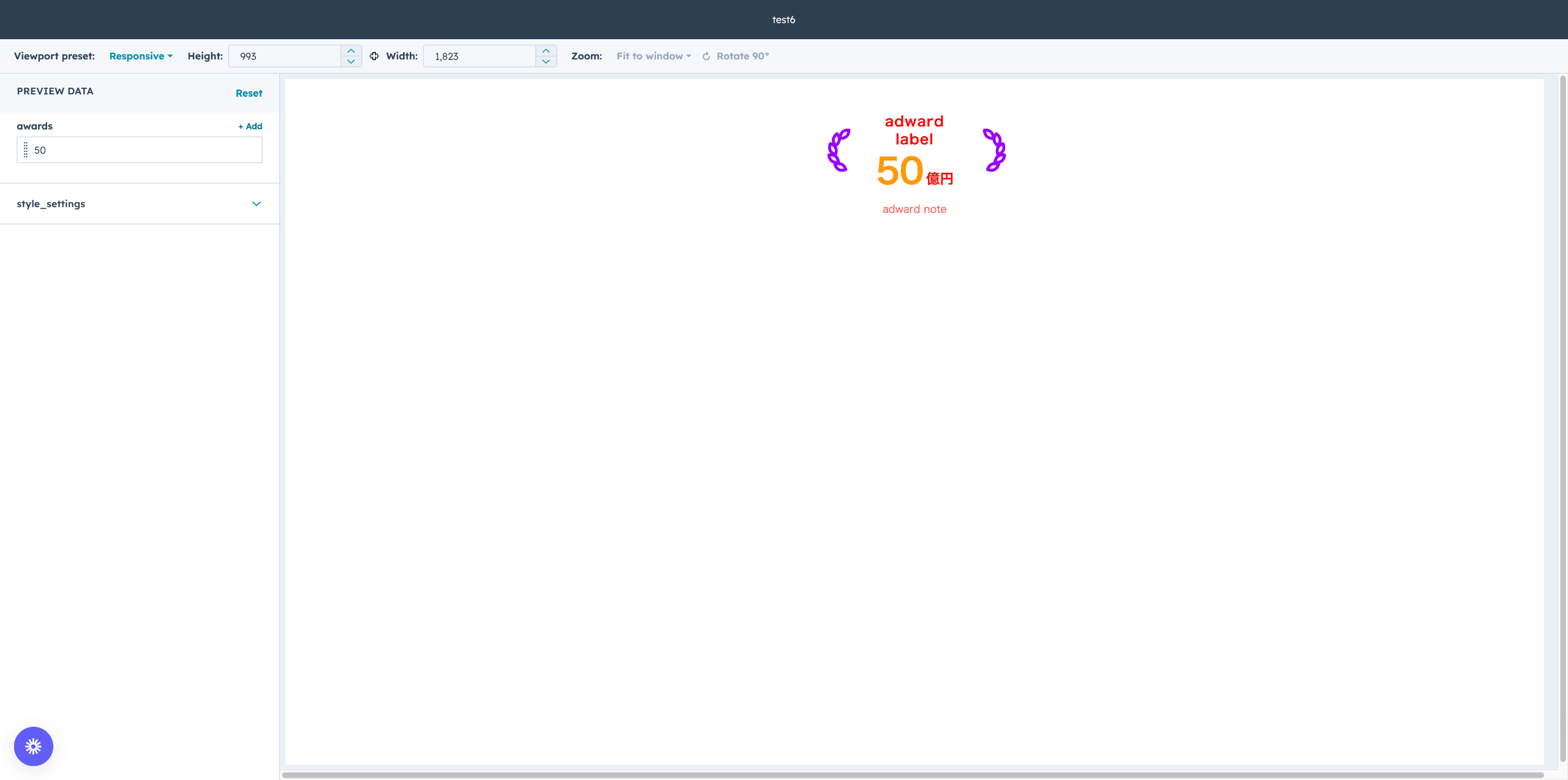The height and width of the screenshot is (780, 1568).
Task: Click the purple floating assistant button
Action: pos(34,746)
